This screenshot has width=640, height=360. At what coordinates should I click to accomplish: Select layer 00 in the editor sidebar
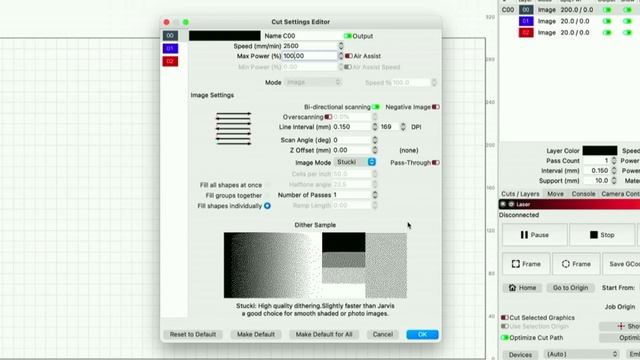coord(170,36)
